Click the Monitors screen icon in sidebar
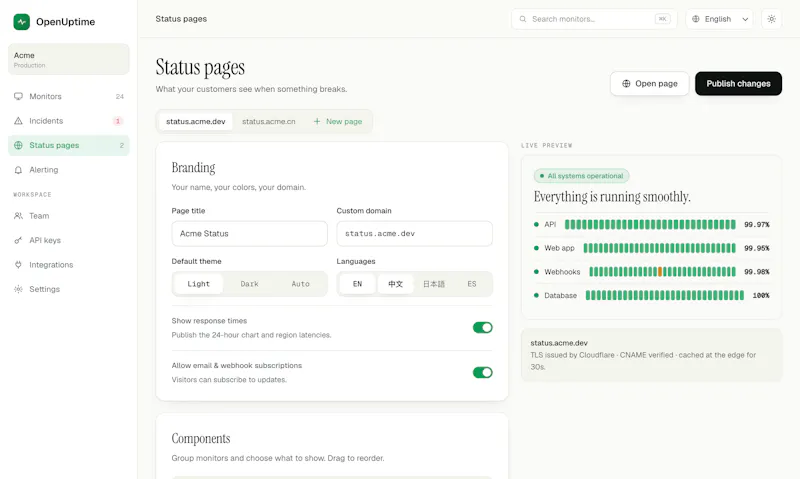 point(18,96)
